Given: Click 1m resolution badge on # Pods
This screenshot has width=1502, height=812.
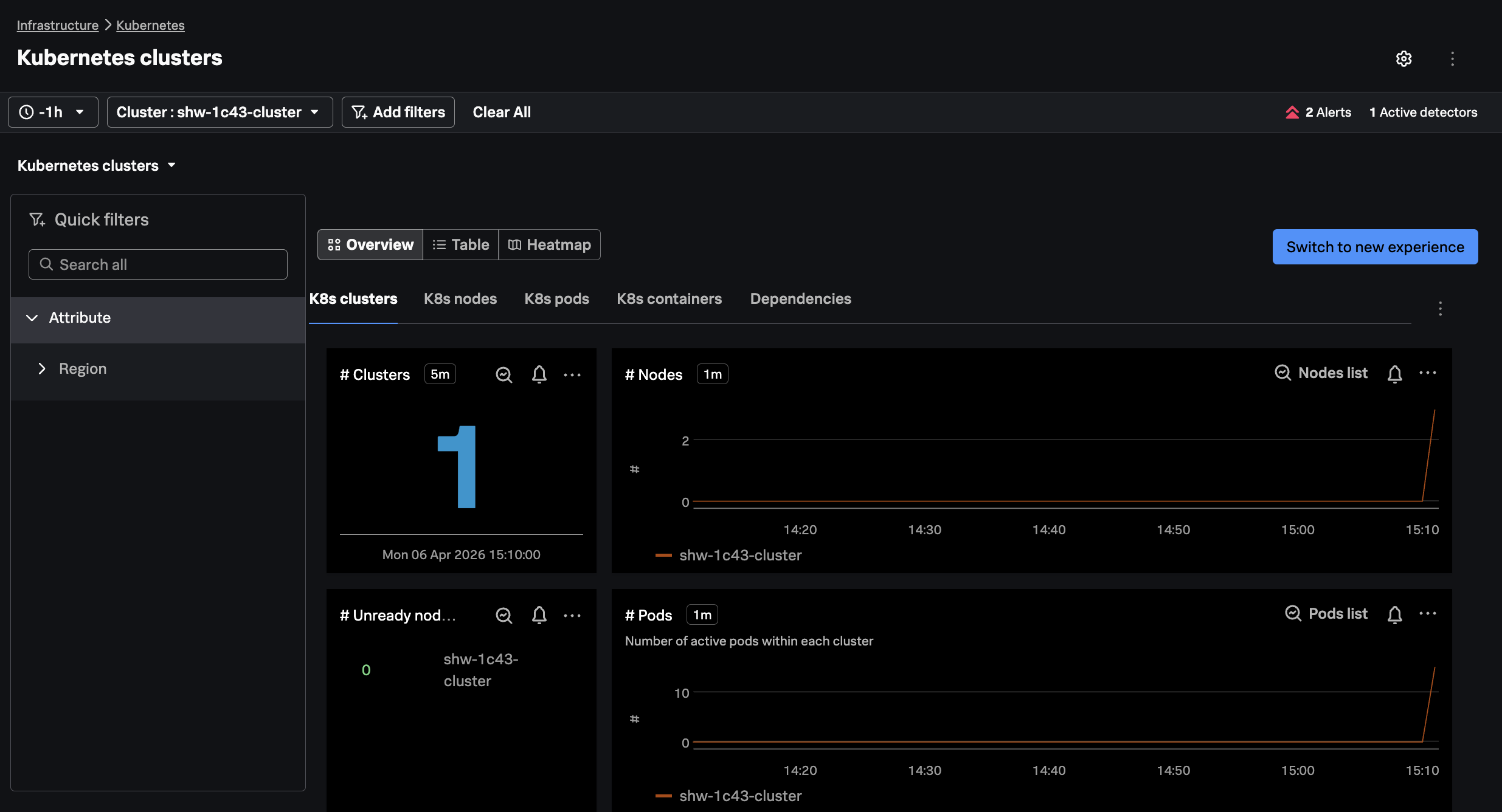Looking at the screenshot, I should coord(702,614).
